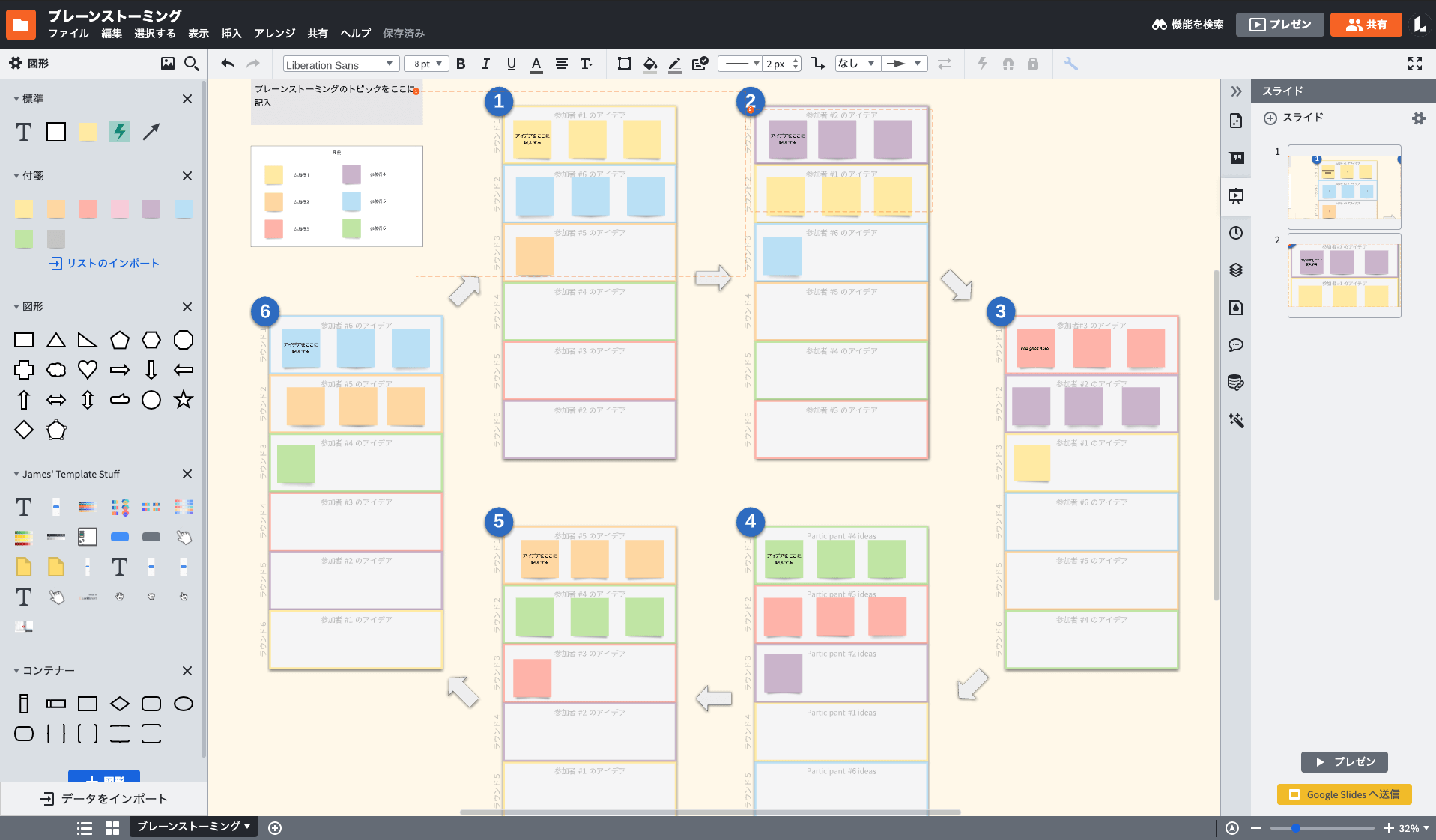Open the history clock icon
1436x840 pixels.
click(x=1236, y=233)
